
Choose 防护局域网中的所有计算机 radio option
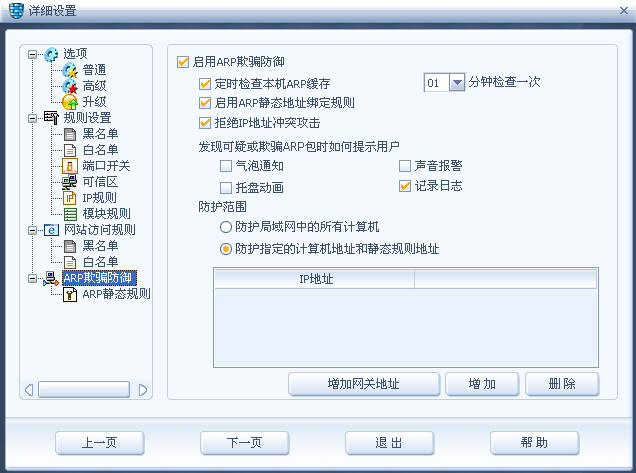226,227
